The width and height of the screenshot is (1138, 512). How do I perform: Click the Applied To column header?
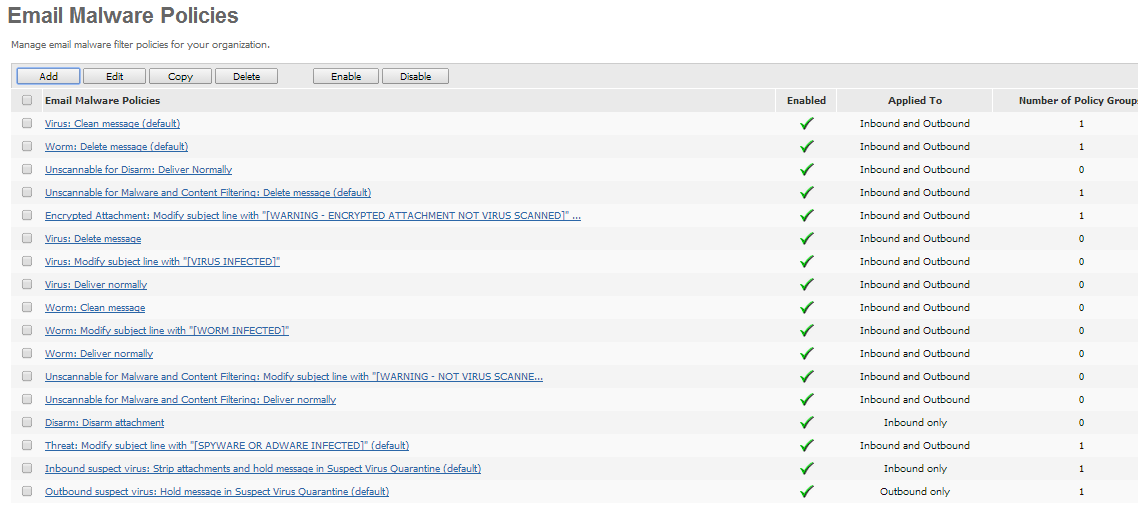coord(914,101)
